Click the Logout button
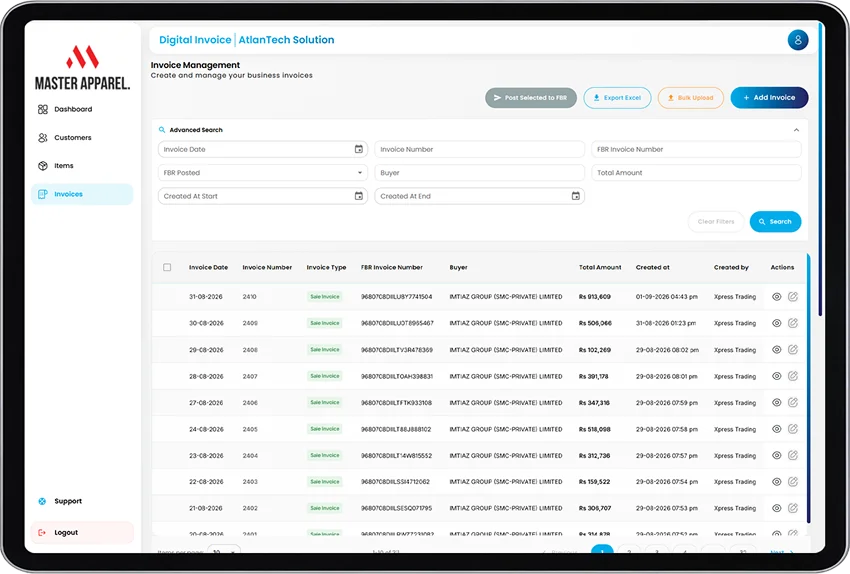 [x=82, y=532]
